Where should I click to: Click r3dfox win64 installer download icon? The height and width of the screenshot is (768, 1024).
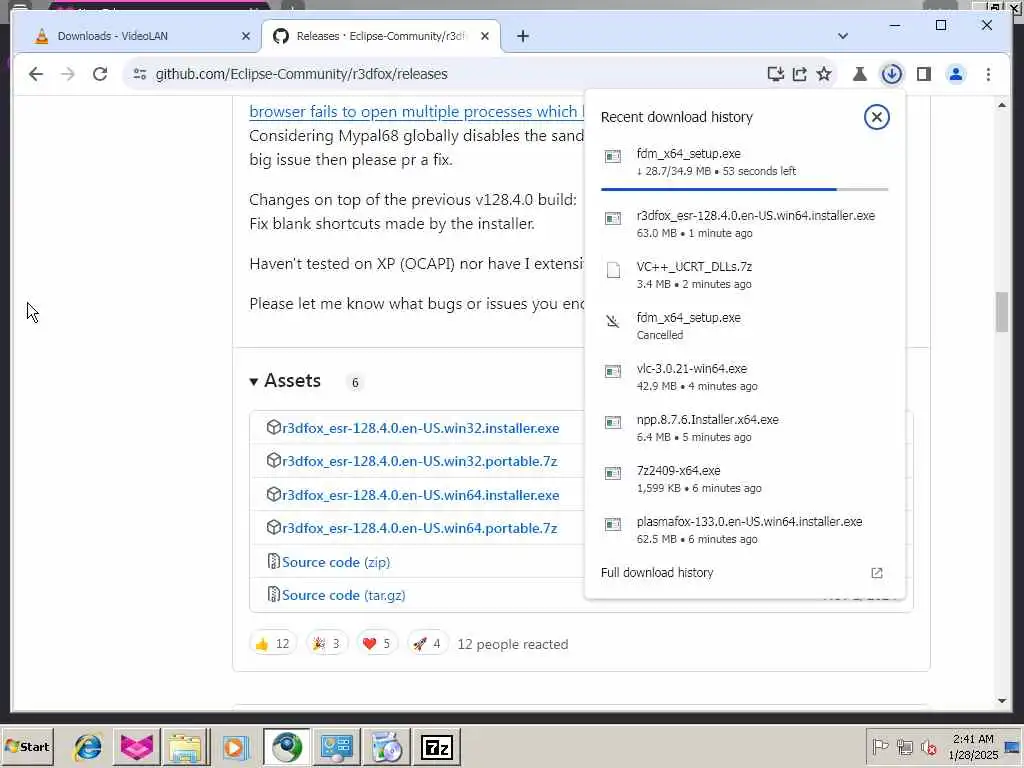pyautogui.click(x=613, y=218)
